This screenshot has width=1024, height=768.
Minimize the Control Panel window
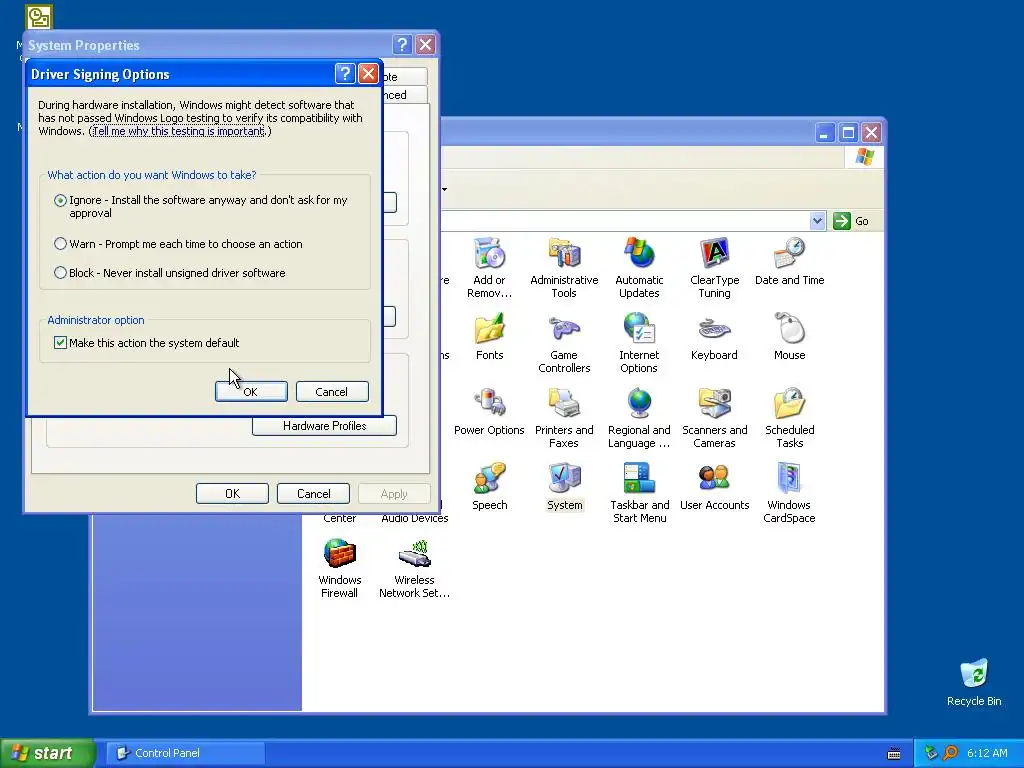[x=825, y=133]
